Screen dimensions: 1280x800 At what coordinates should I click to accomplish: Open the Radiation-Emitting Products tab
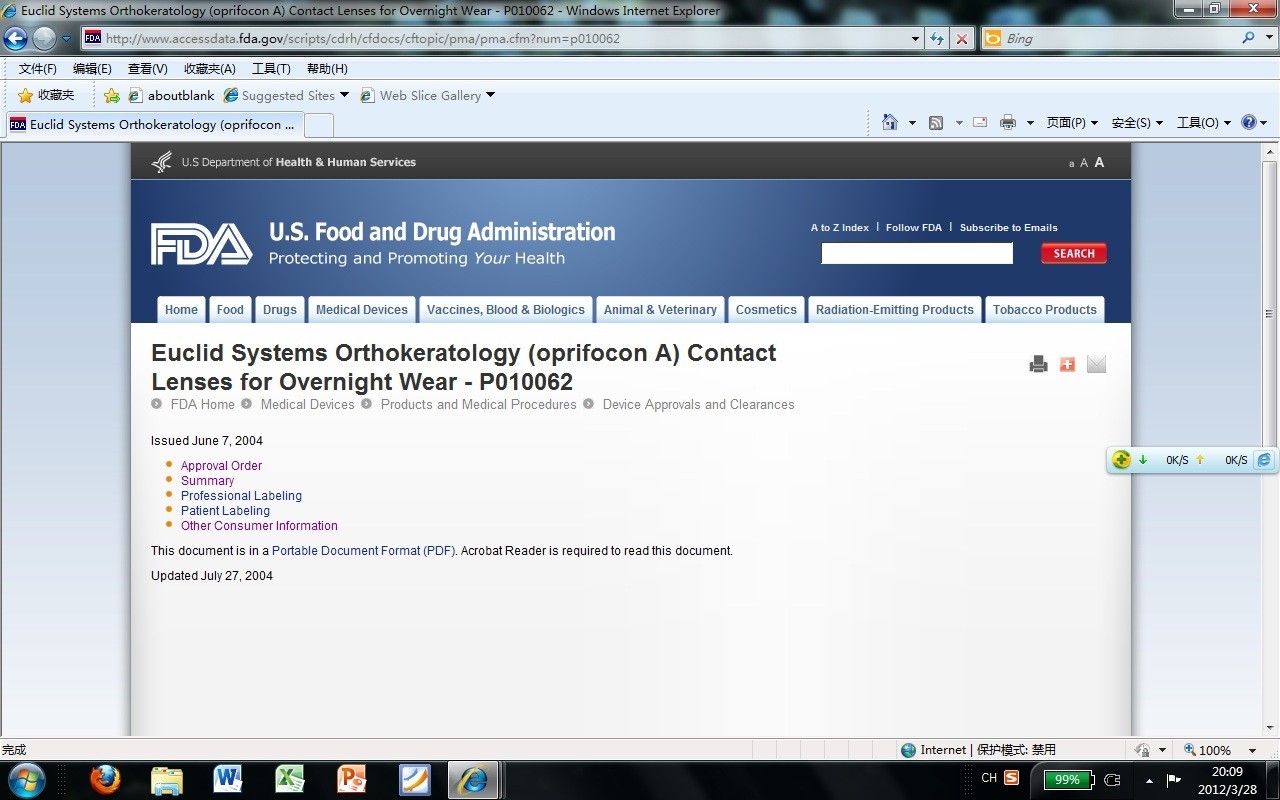coord(895,310)
